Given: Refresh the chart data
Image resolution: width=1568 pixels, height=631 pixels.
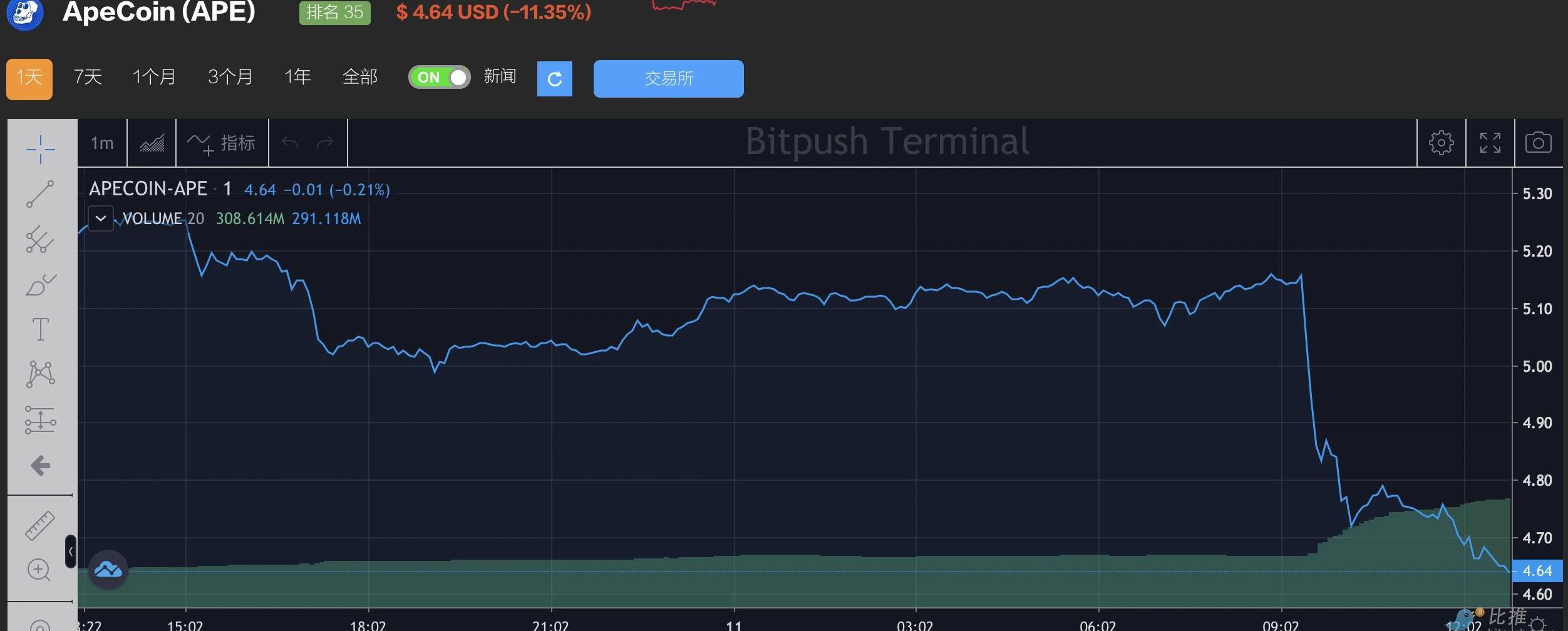Looking at the screenshot, I should pos(554,79).
